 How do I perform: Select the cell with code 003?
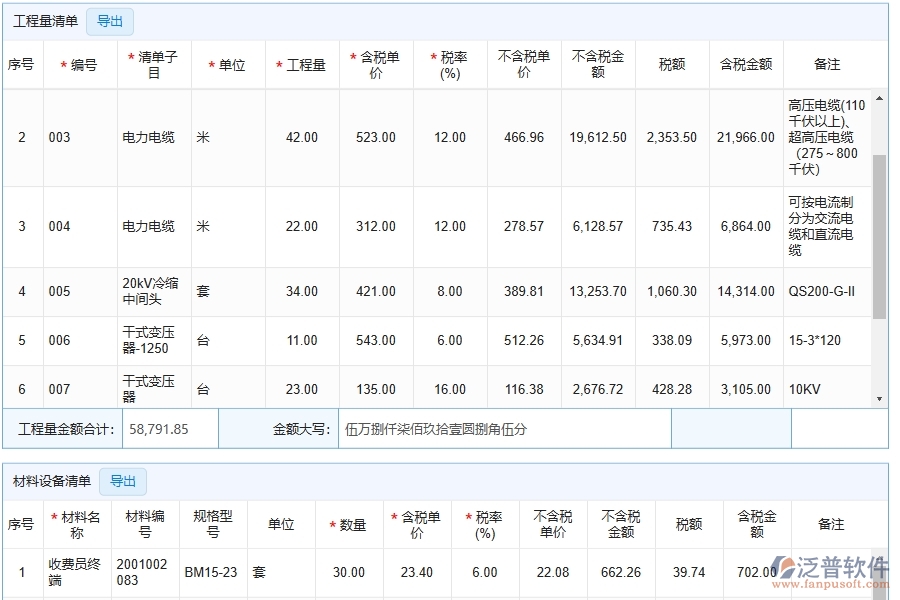pyautogui.click(x=80, y=138)
